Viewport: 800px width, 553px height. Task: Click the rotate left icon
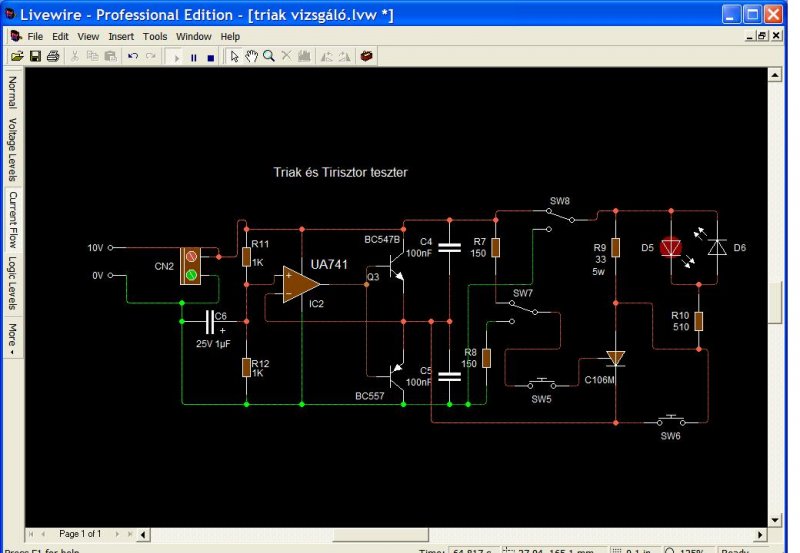pyautogui.click(x=327, y=56)
